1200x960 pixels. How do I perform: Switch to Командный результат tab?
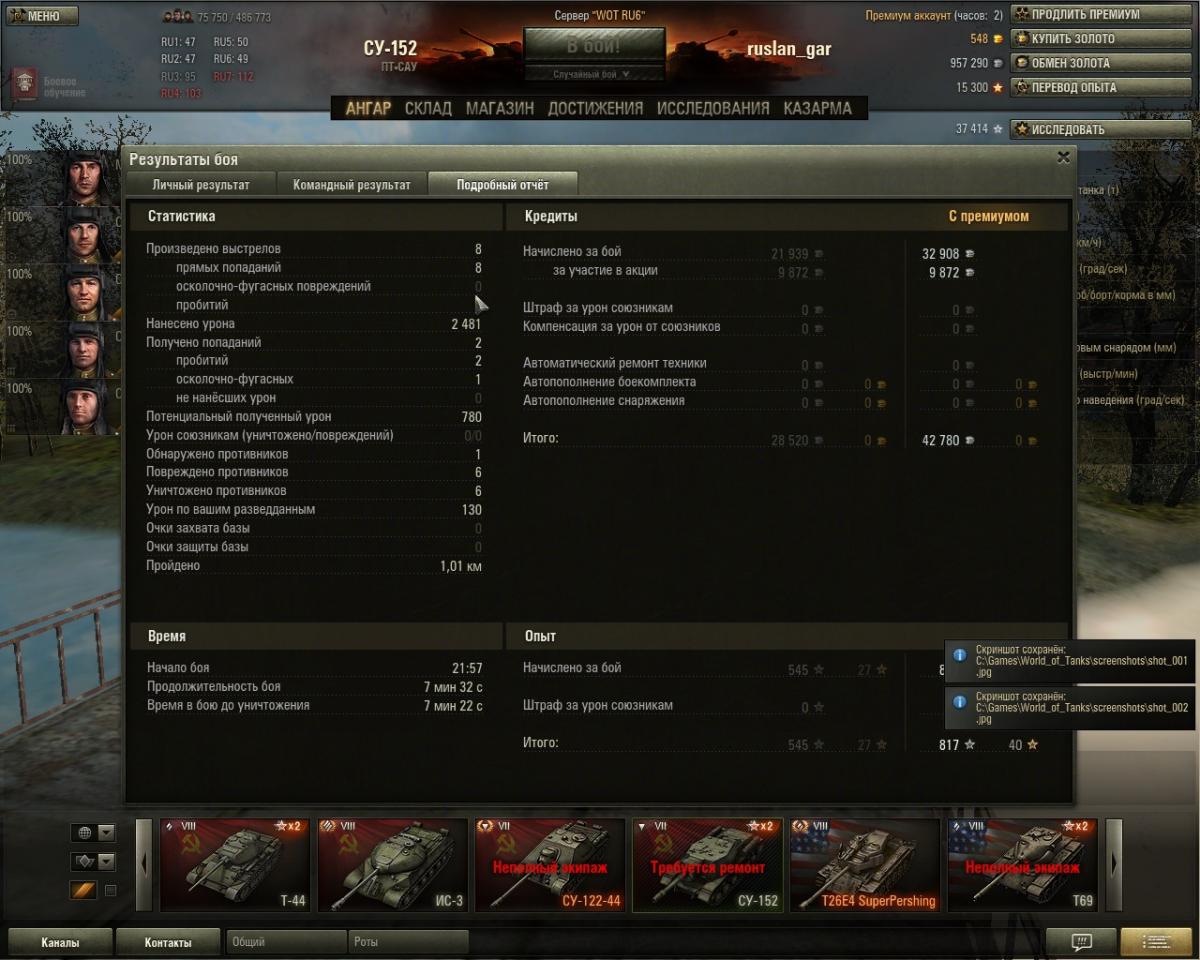pyautogui.click(x=351, y=185)
